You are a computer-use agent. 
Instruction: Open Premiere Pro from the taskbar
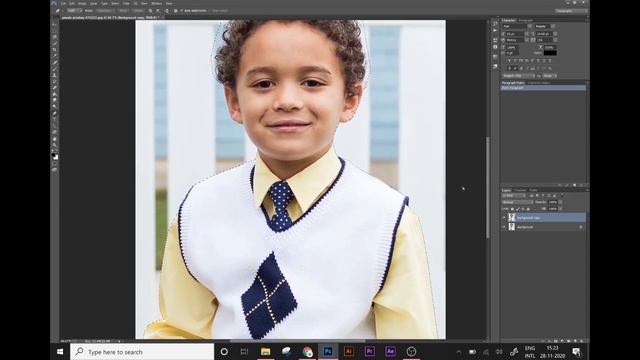click(369, 351)
